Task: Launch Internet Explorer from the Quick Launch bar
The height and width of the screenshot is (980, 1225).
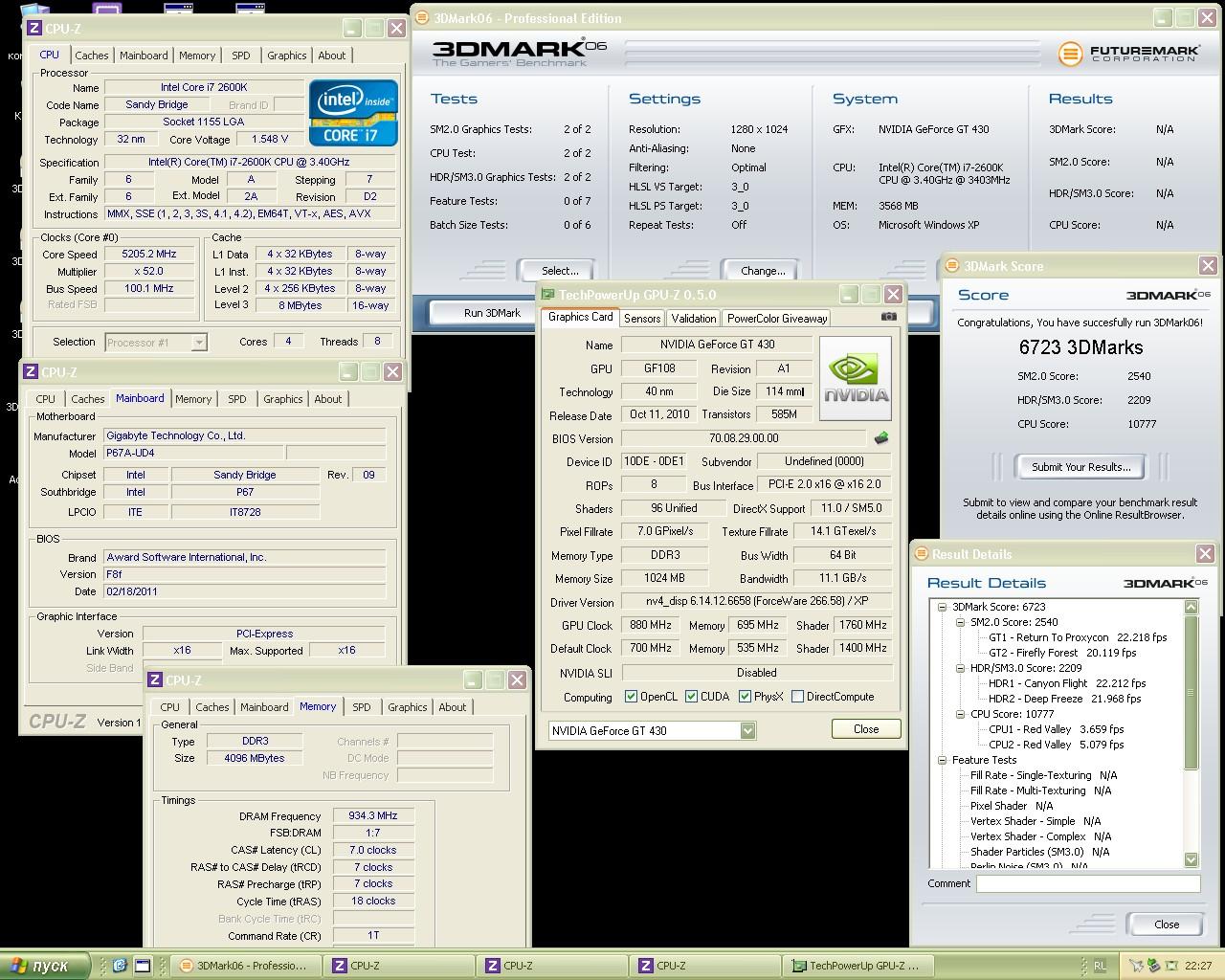Action: coord(120,966)
